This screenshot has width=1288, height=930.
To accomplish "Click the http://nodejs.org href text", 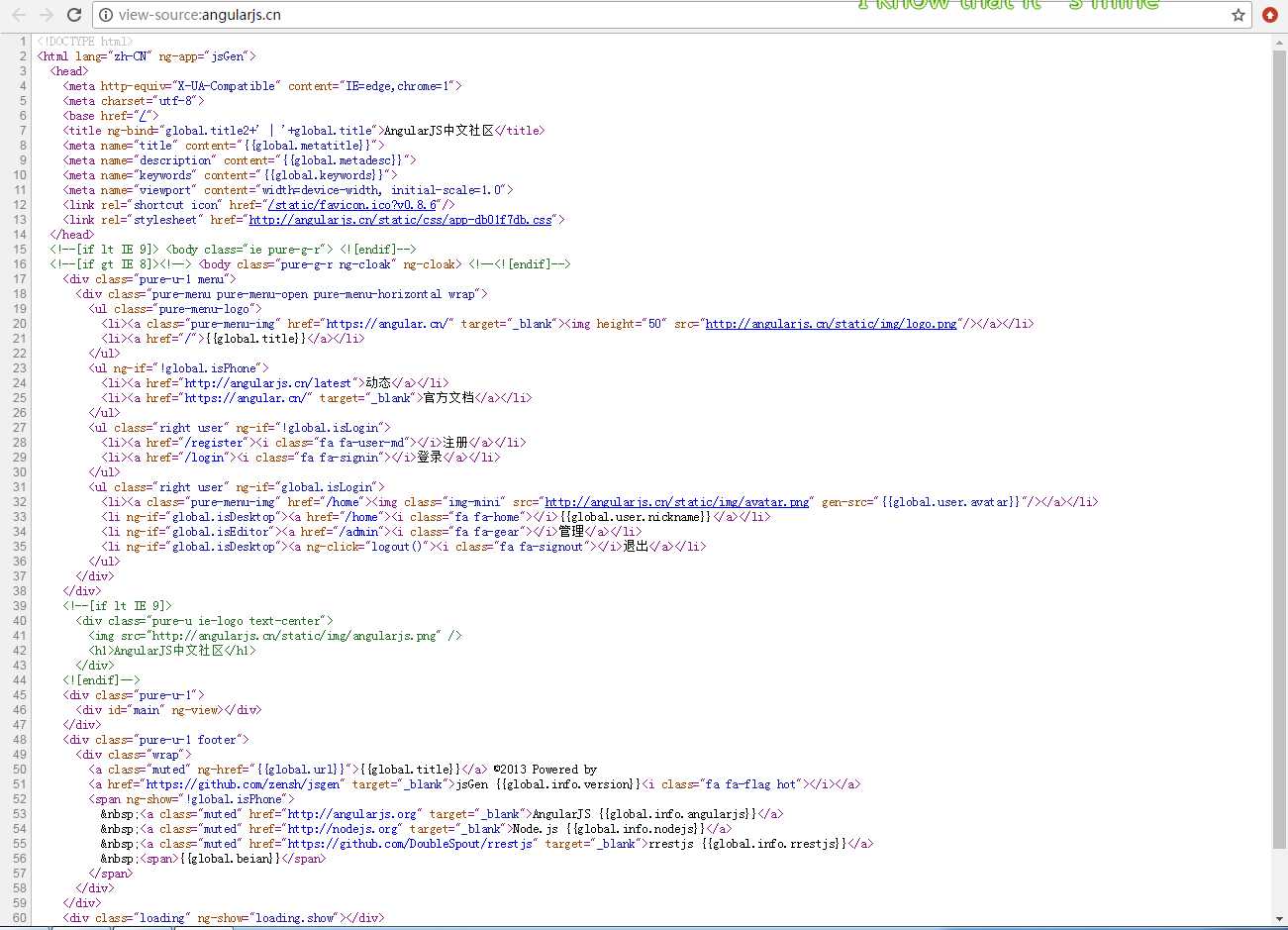I will [x=345, y=829].
